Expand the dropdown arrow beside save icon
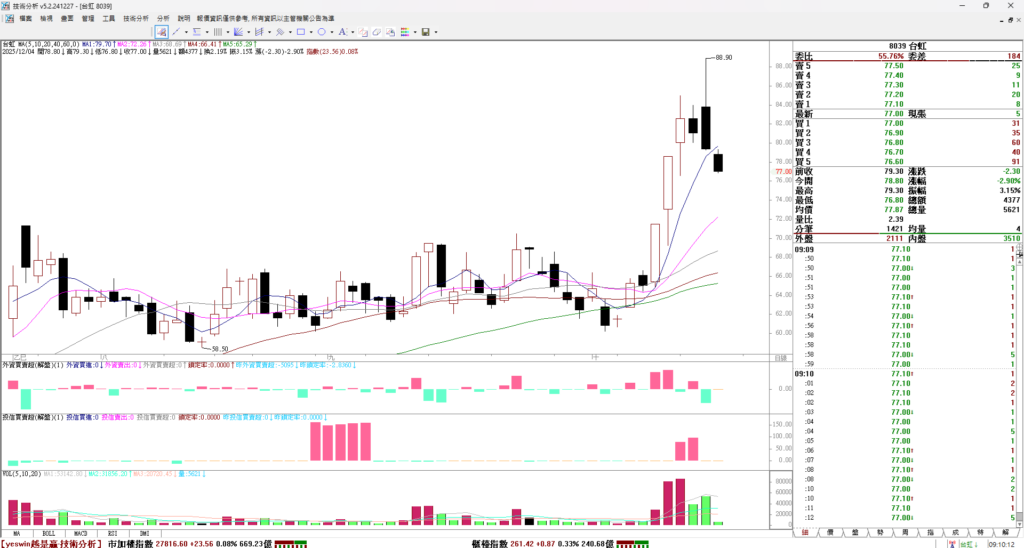 point(436,32)
